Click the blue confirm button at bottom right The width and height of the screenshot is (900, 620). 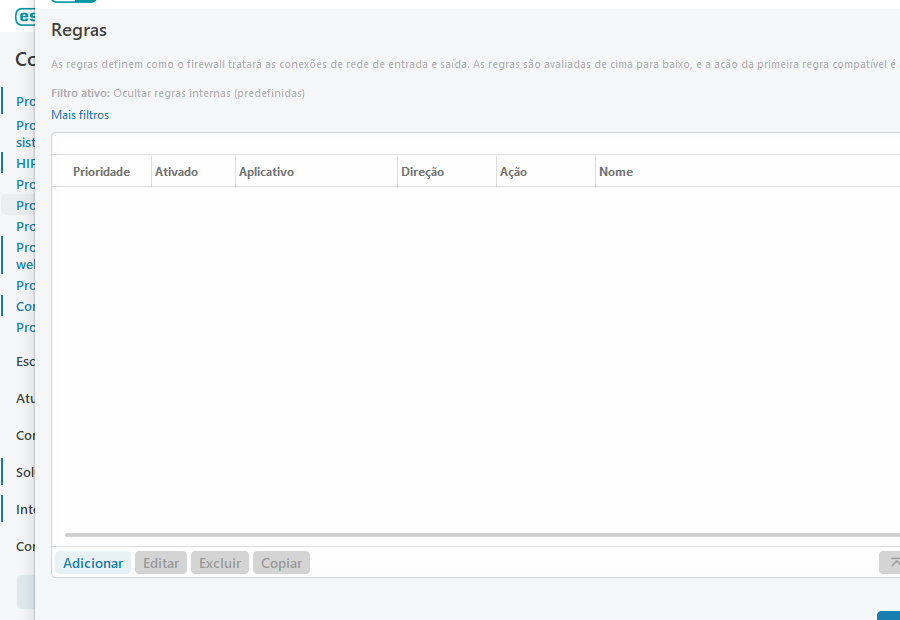tap(890, 616)
